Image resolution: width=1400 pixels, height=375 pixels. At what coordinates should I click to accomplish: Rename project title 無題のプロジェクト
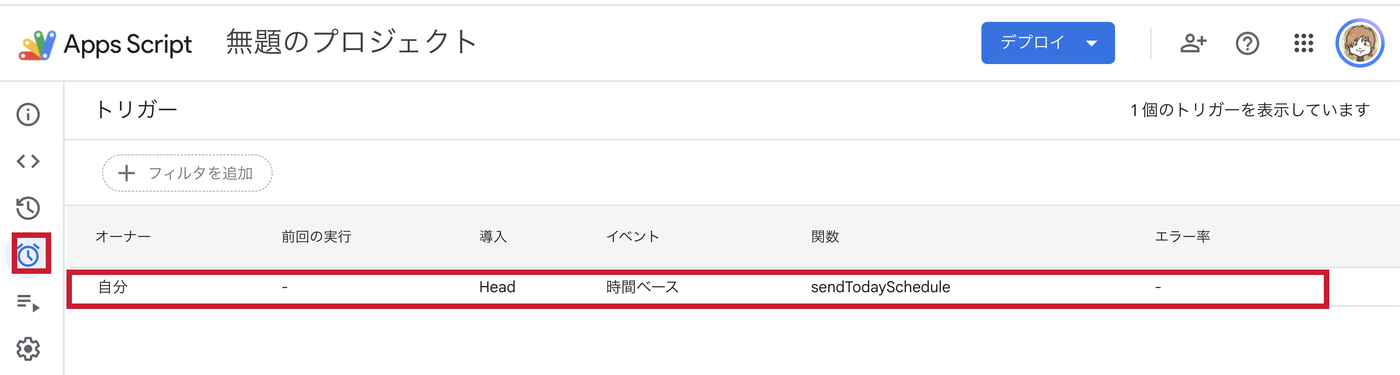tap(352, 42)
